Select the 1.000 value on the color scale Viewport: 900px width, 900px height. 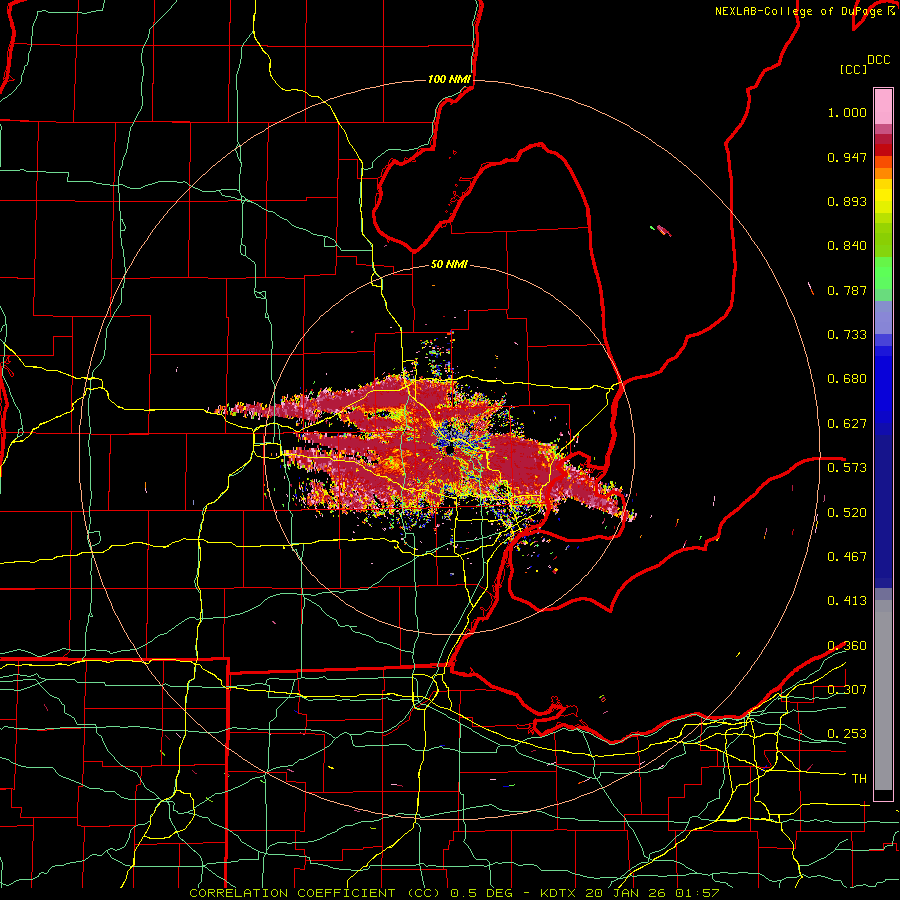[847, 113]
